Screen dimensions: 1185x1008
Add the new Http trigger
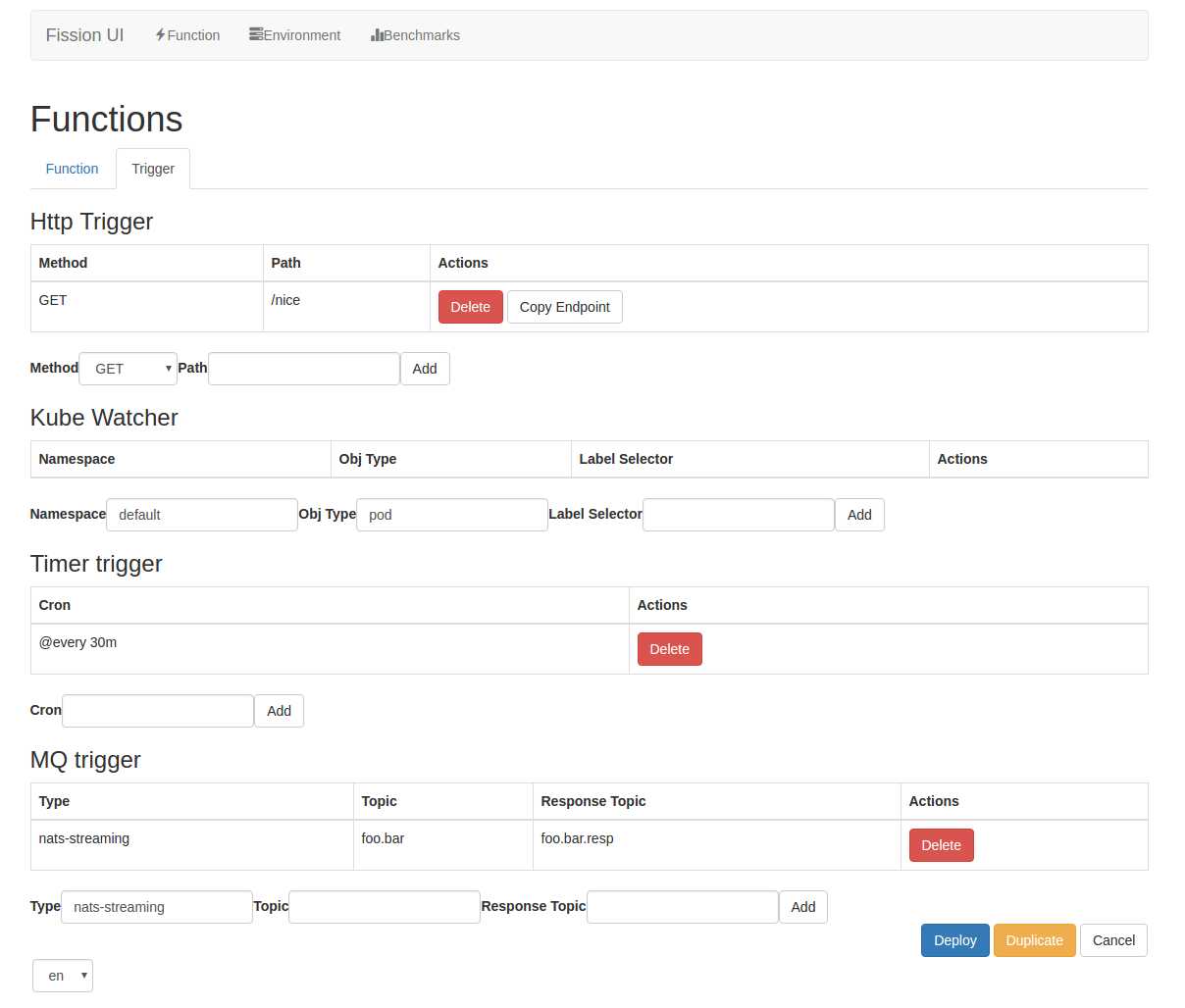[425, 369]
